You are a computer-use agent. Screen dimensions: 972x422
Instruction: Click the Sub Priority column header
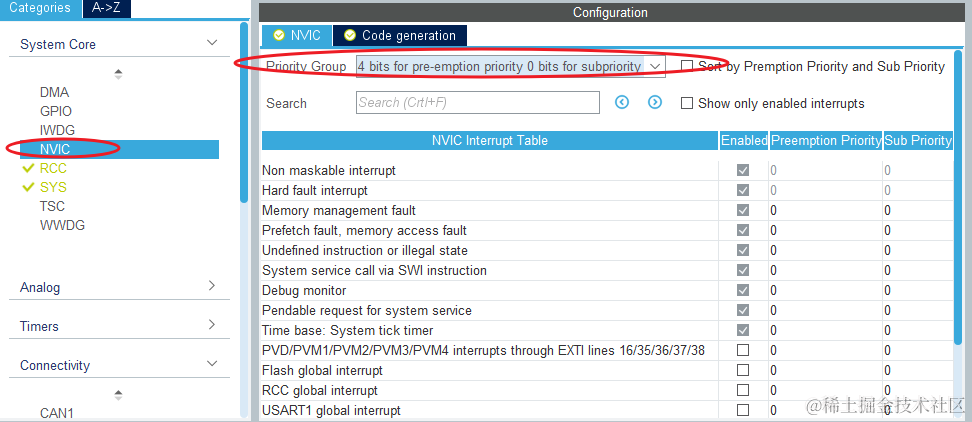pyautogui.click(x=918, y=141)
